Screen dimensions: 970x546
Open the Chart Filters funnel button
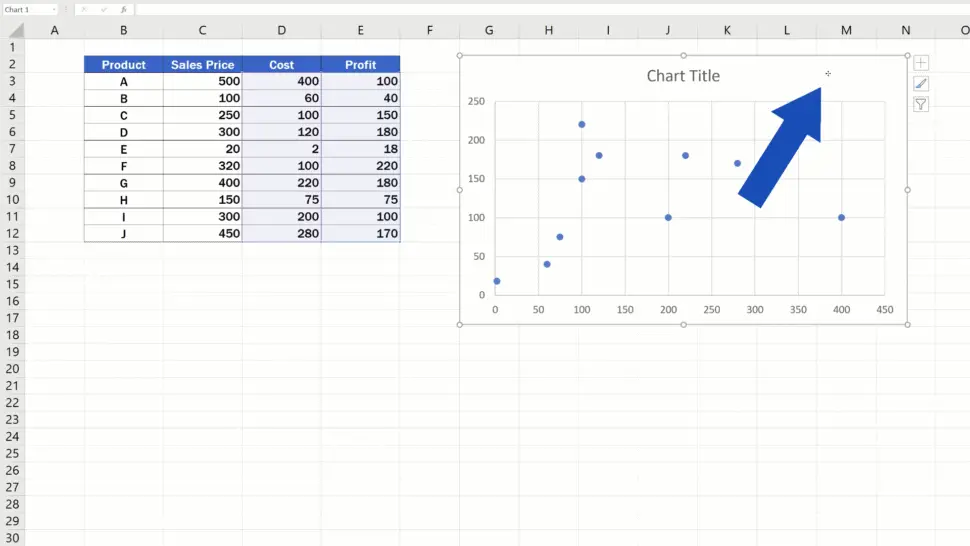(921, 105)
